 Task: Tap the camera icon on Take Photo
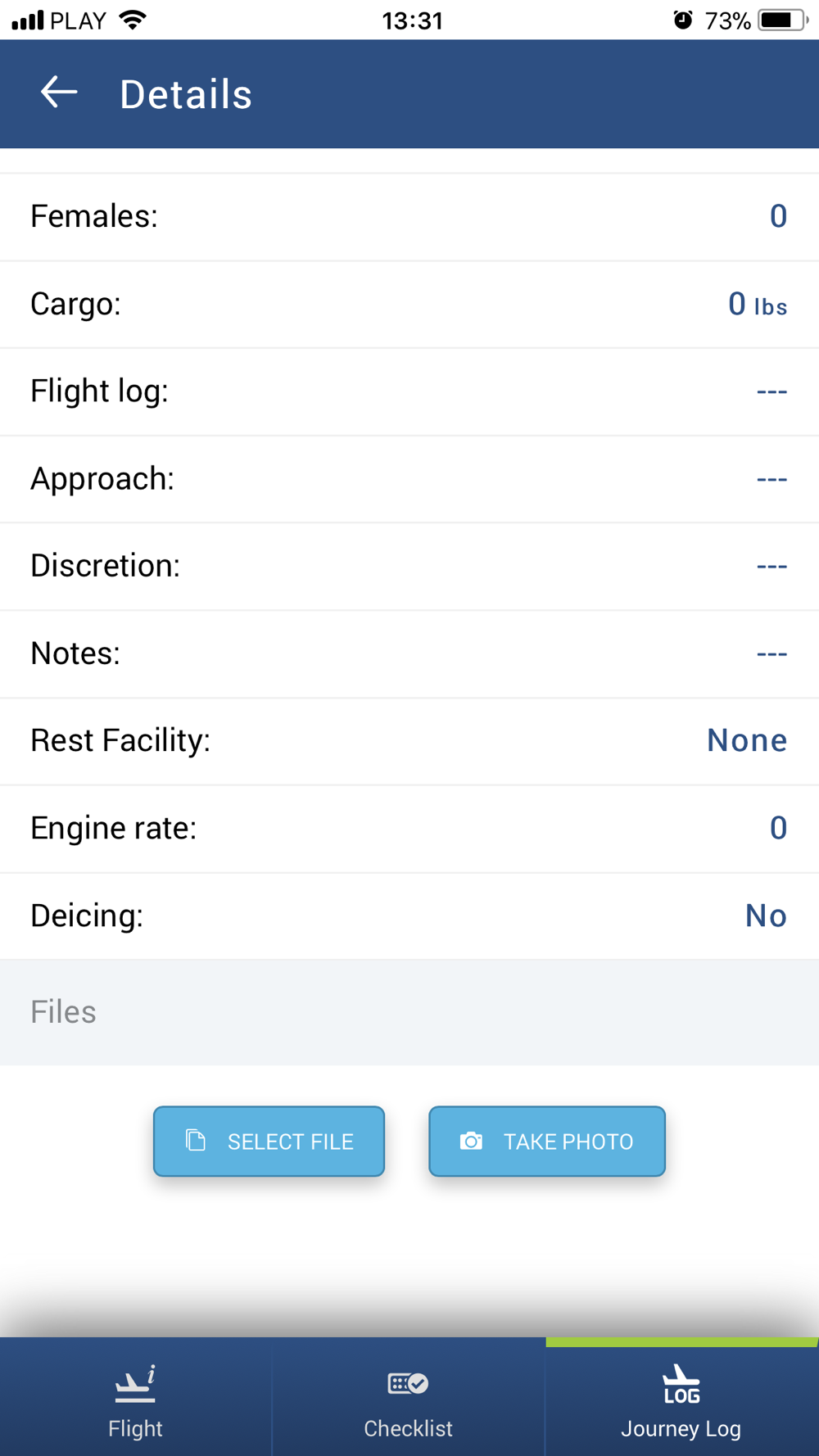(471, 1141)
